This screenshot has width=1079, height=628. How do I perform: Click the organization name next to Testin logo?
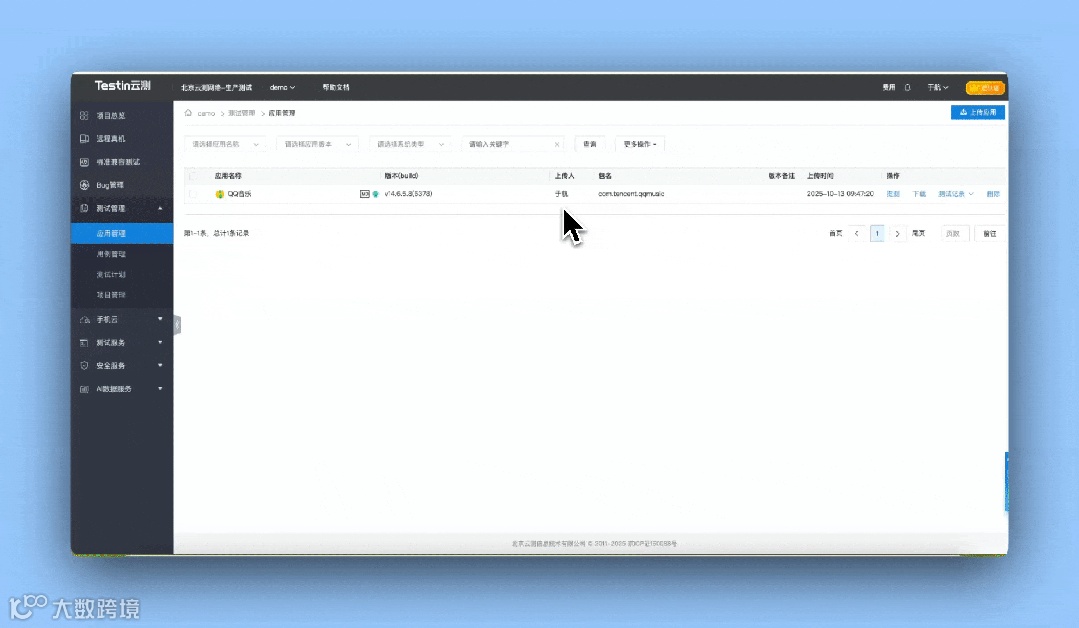click(x=216, y=87)
